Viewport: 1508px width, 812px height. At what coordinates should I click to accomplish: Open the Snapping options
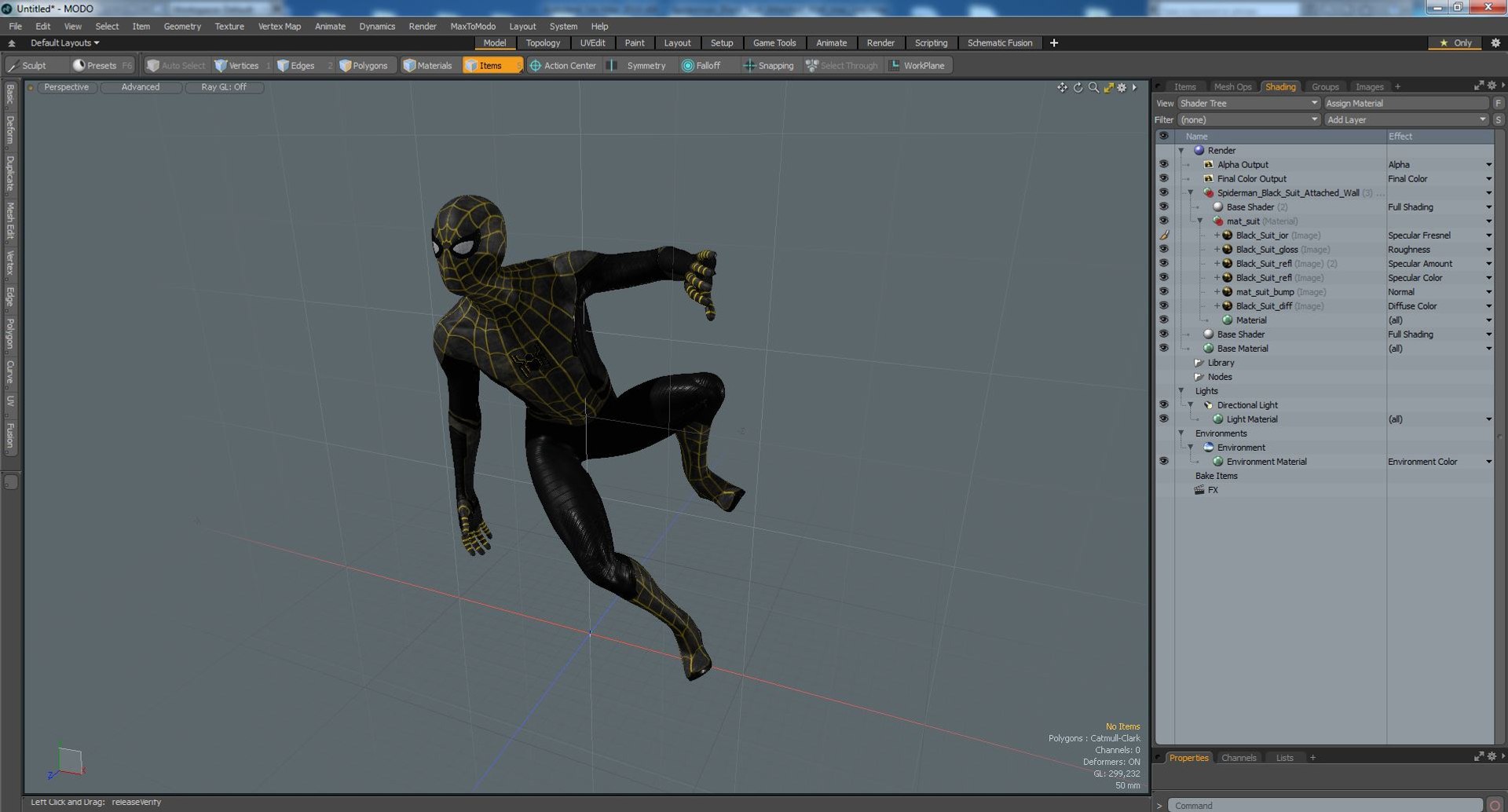pos(769,65)
